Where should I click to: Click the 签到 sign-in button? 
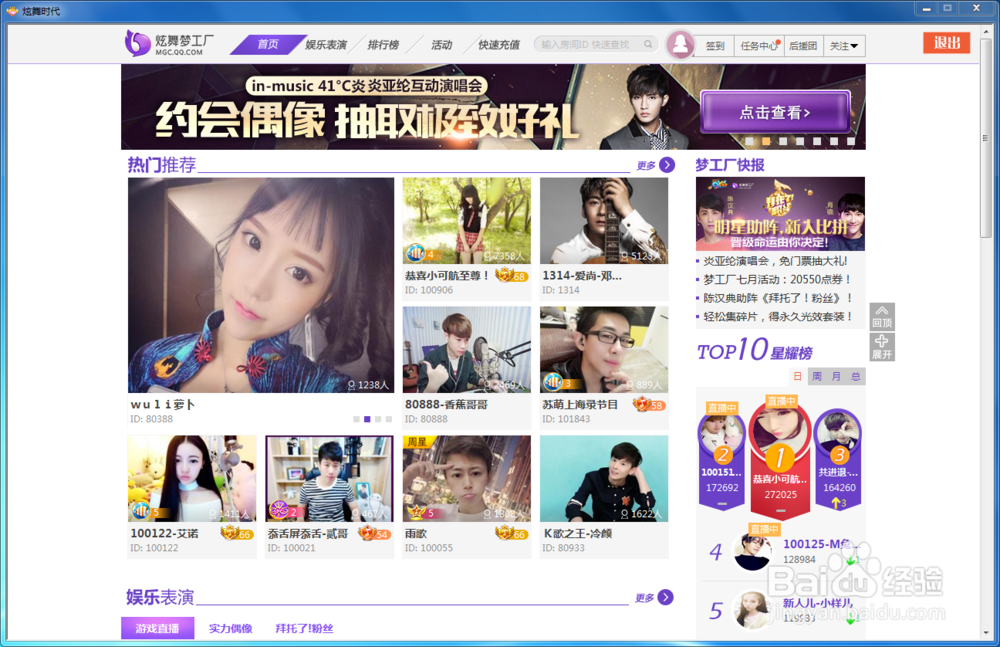pyautogui.click(x=714, y=46)
